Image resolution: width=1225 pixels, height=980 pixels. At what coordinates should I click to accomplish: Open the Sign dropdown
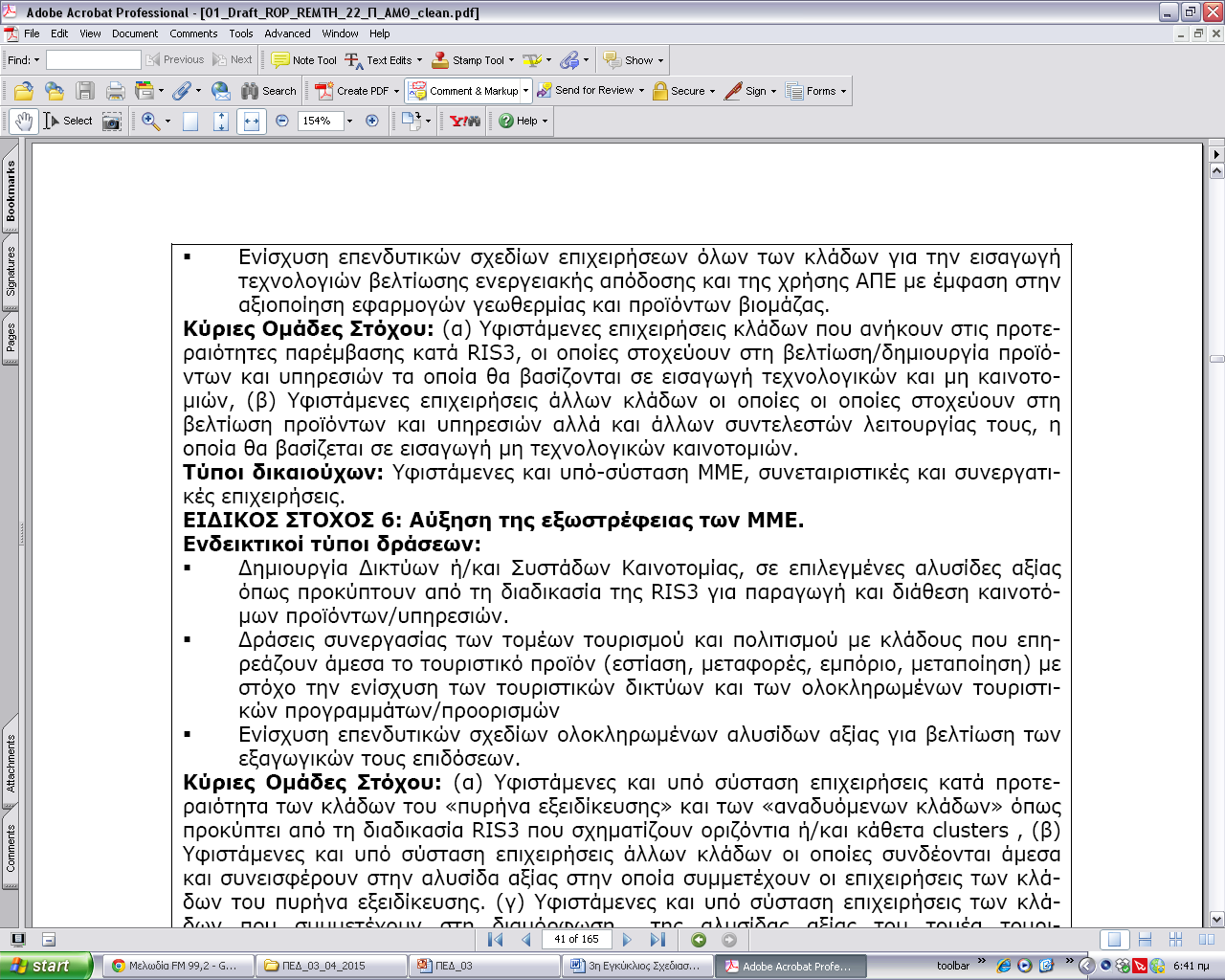click(x=750, y=91)
